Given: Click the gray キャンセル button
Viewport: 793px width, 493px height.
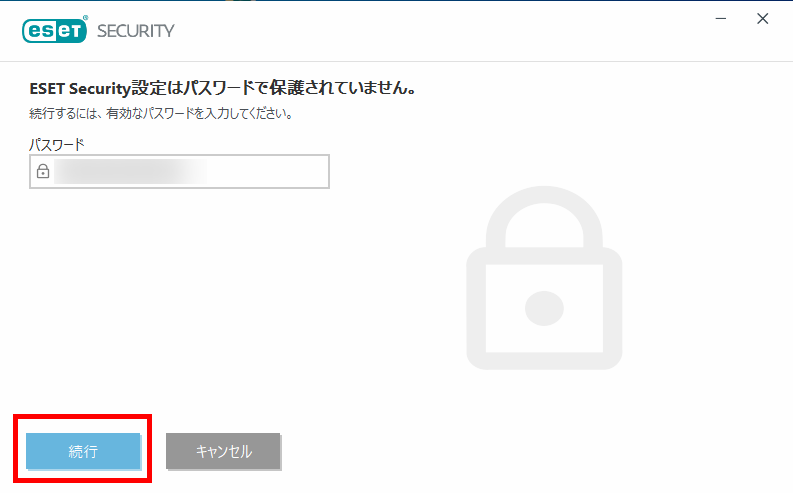Looking at the screenshot, I should tap(223, 451).
